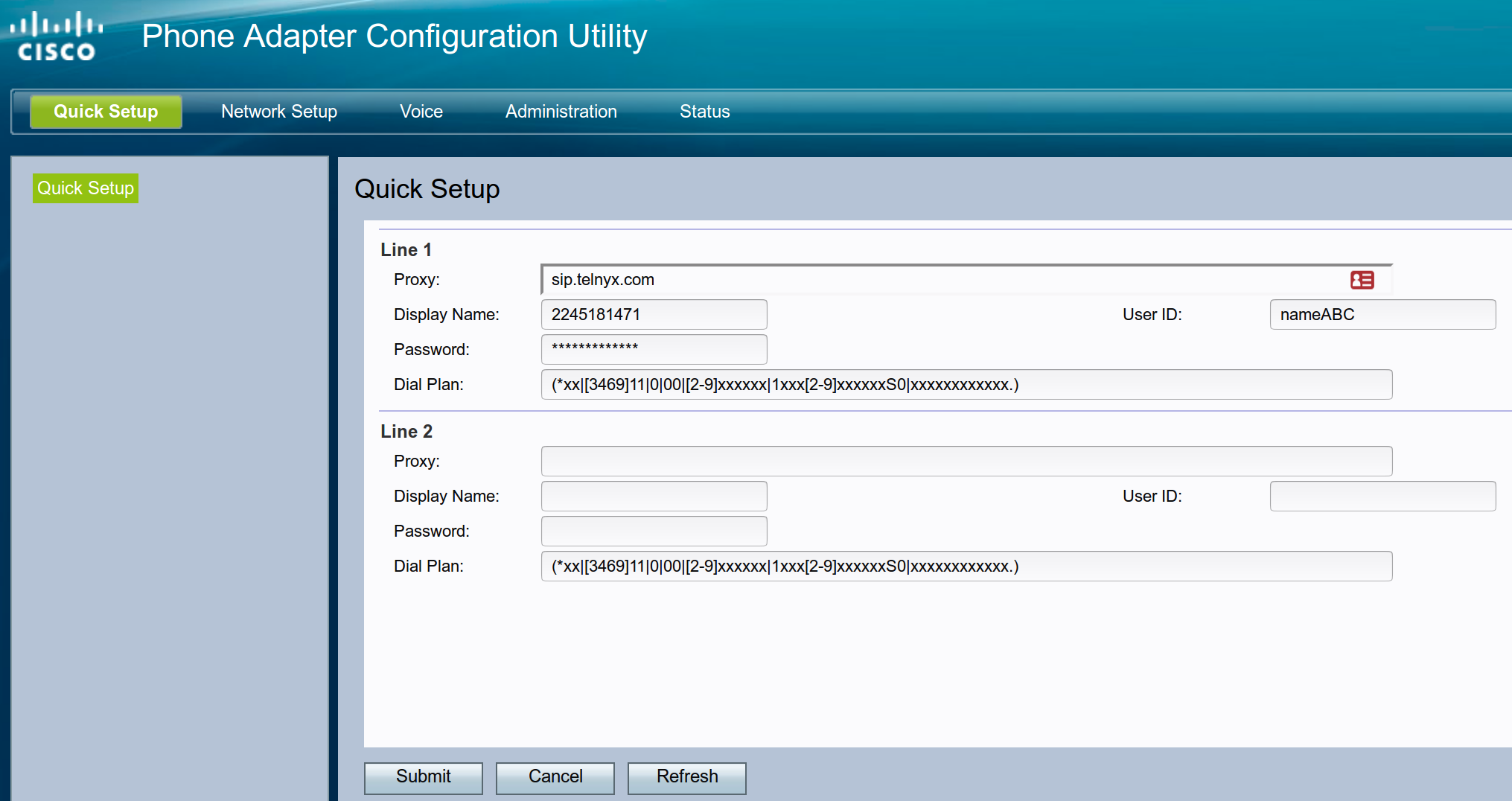Click the Line 2 Password field
The height and width of the screenshot is (801, 1512).
(x=654, y=532)
